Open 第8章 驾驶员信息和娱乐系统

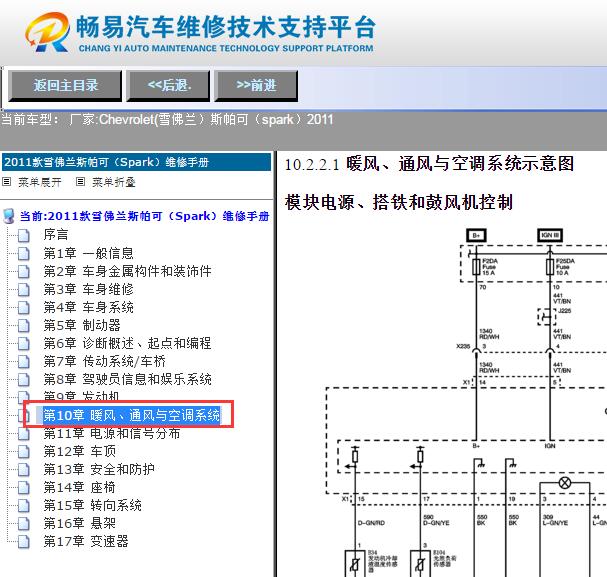(127, 379)
